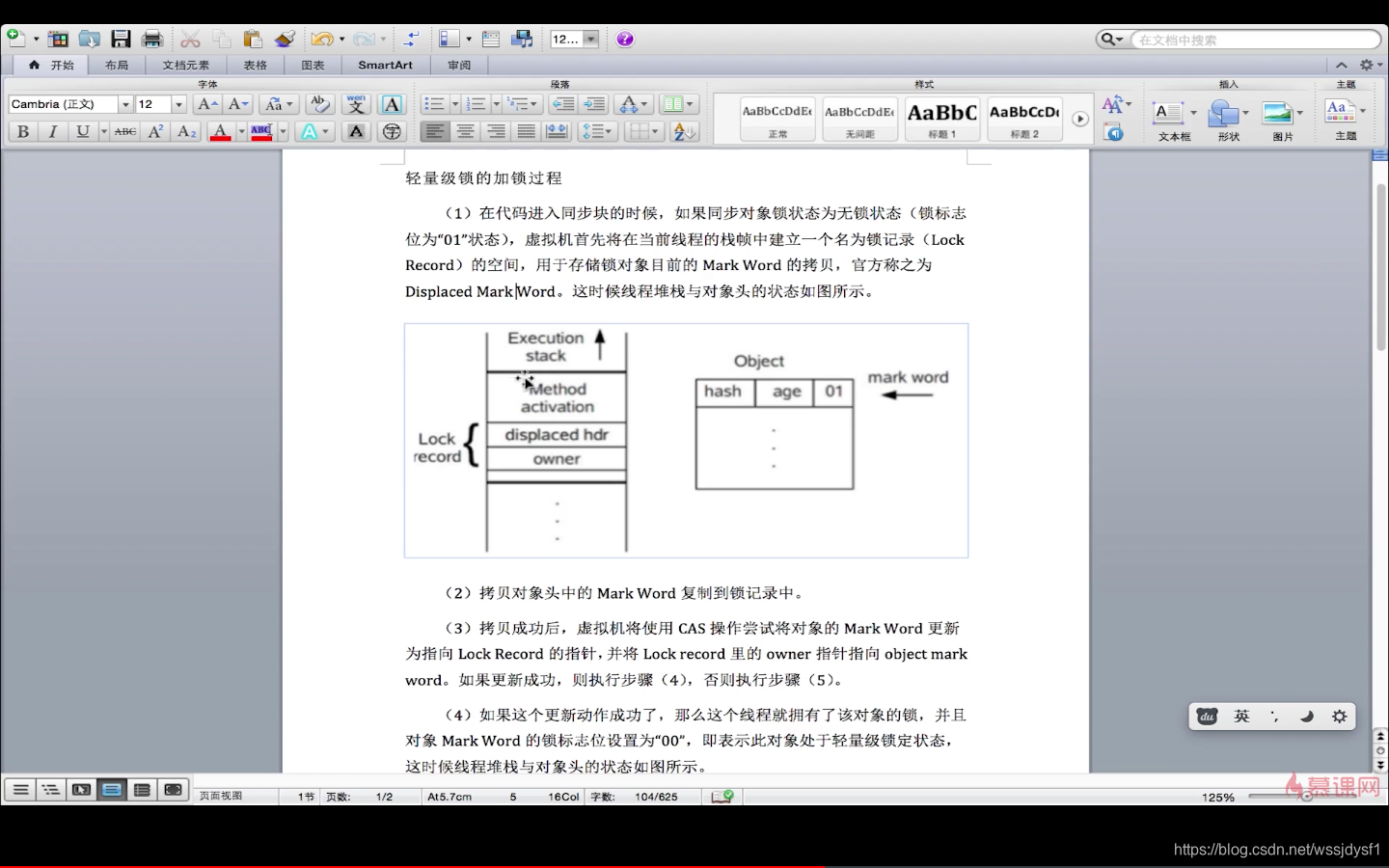Apply the 正常 normal style
1389x868 pixels.
pyautogui.click(x=777, y=119)
